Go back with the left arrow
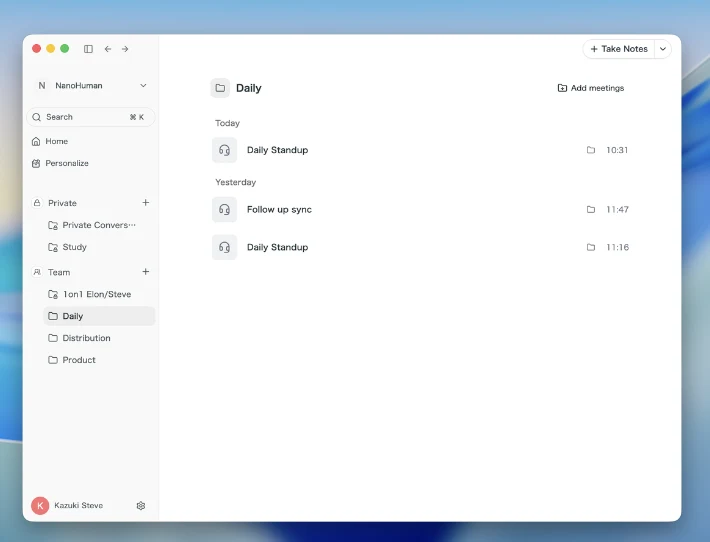 pyautogui.click(x=108, y=49)
